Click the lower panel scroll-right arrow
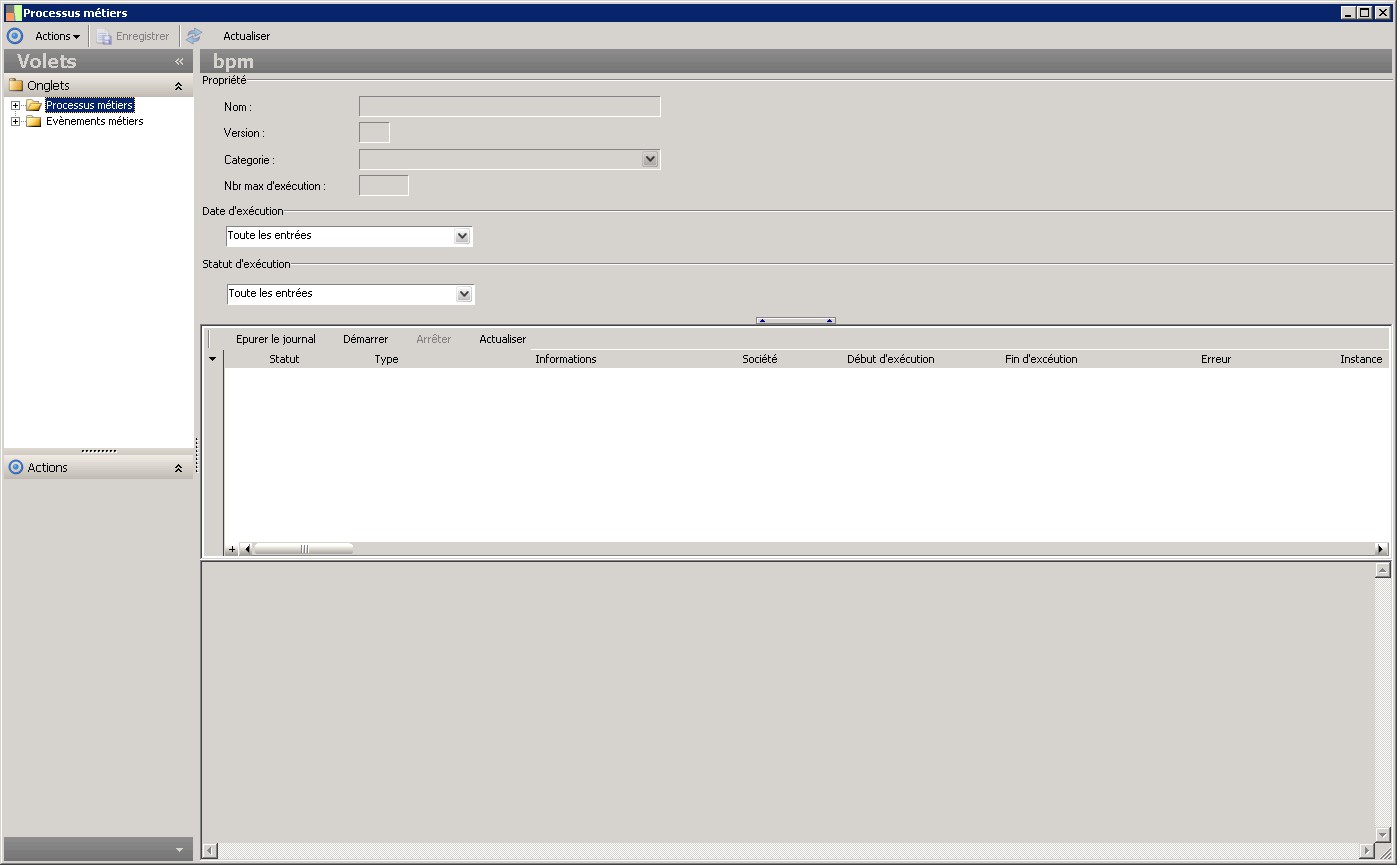The width and height of the screenshot is (1397, 865). click(1367, 851)
